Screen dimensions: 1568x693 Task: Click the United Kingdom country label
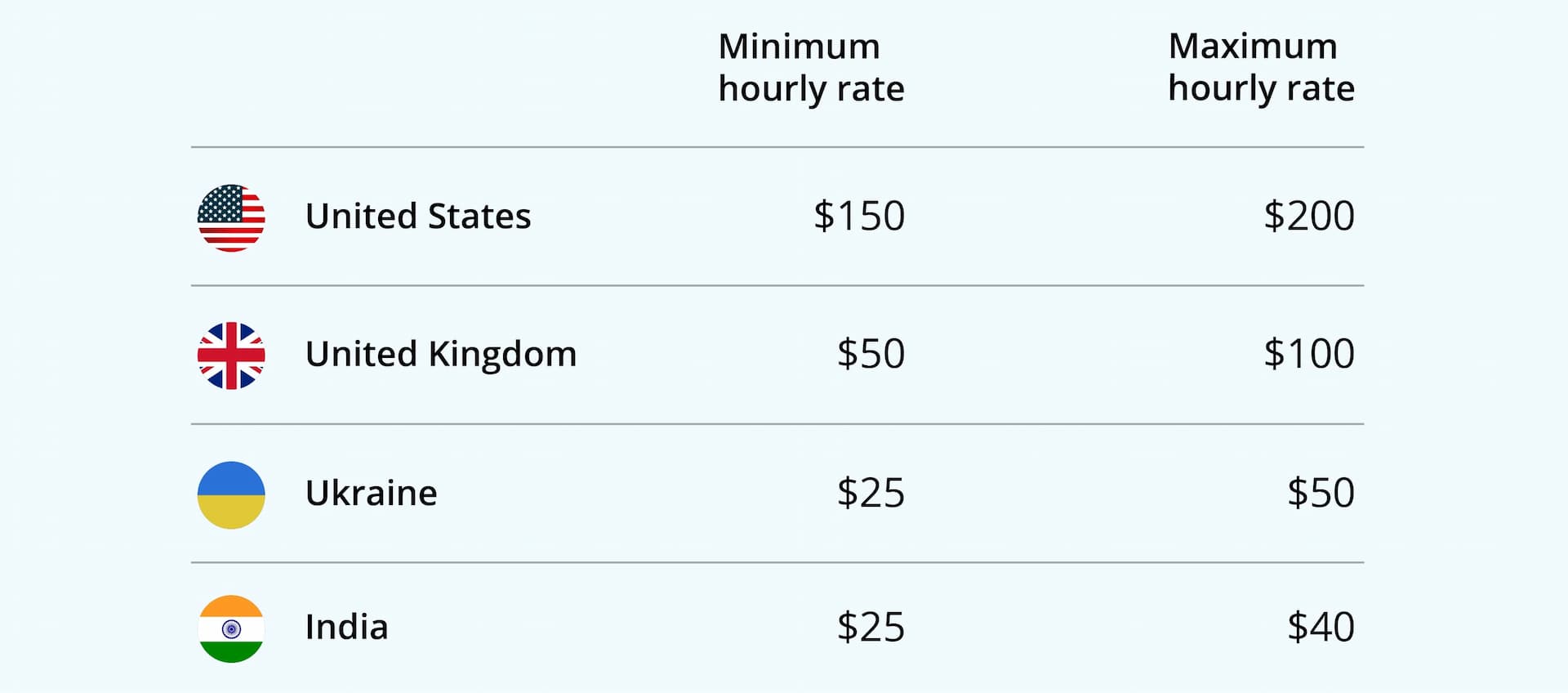(x=441, y=355)
